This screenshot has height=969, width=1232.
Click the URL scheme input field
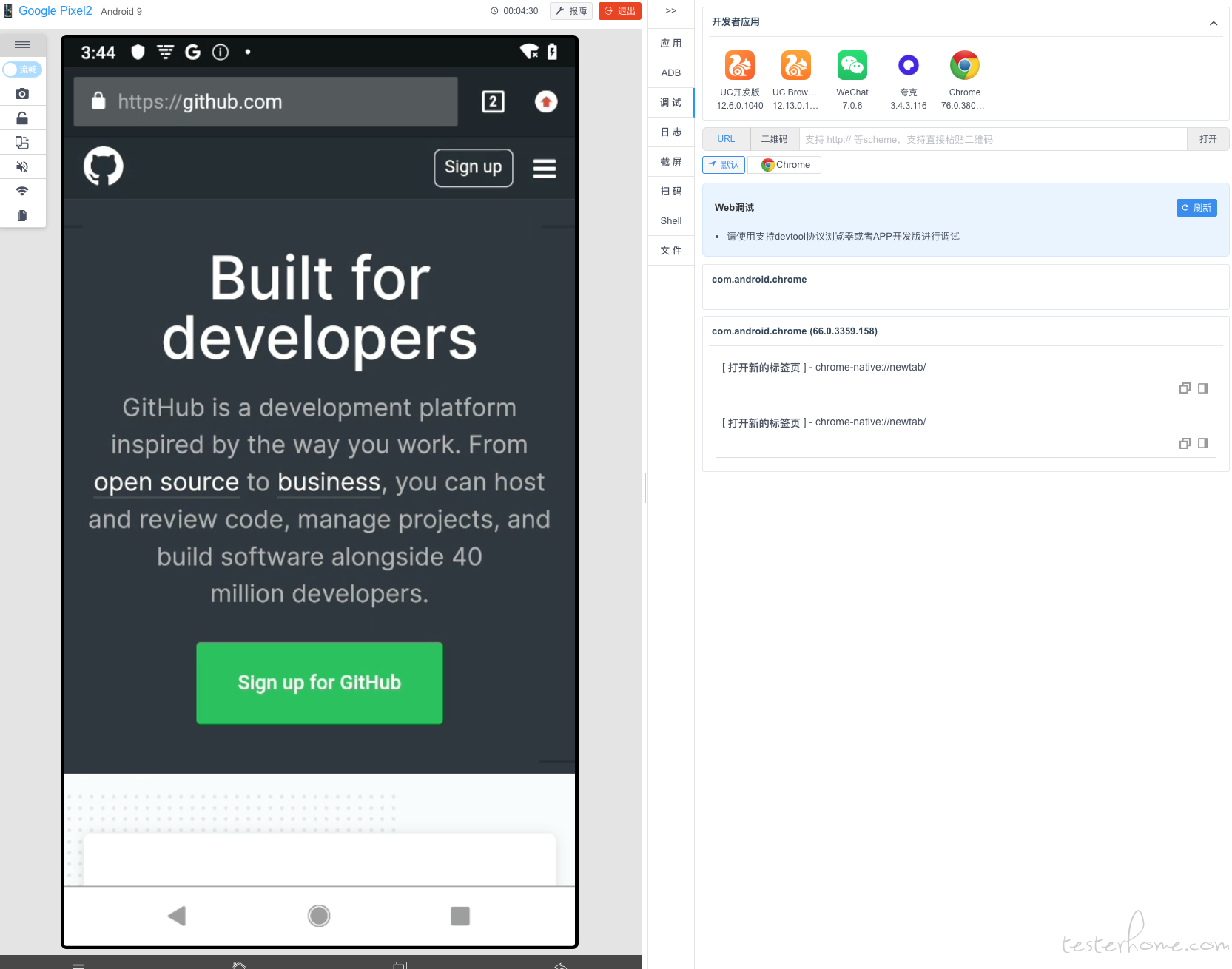(993, 139)
